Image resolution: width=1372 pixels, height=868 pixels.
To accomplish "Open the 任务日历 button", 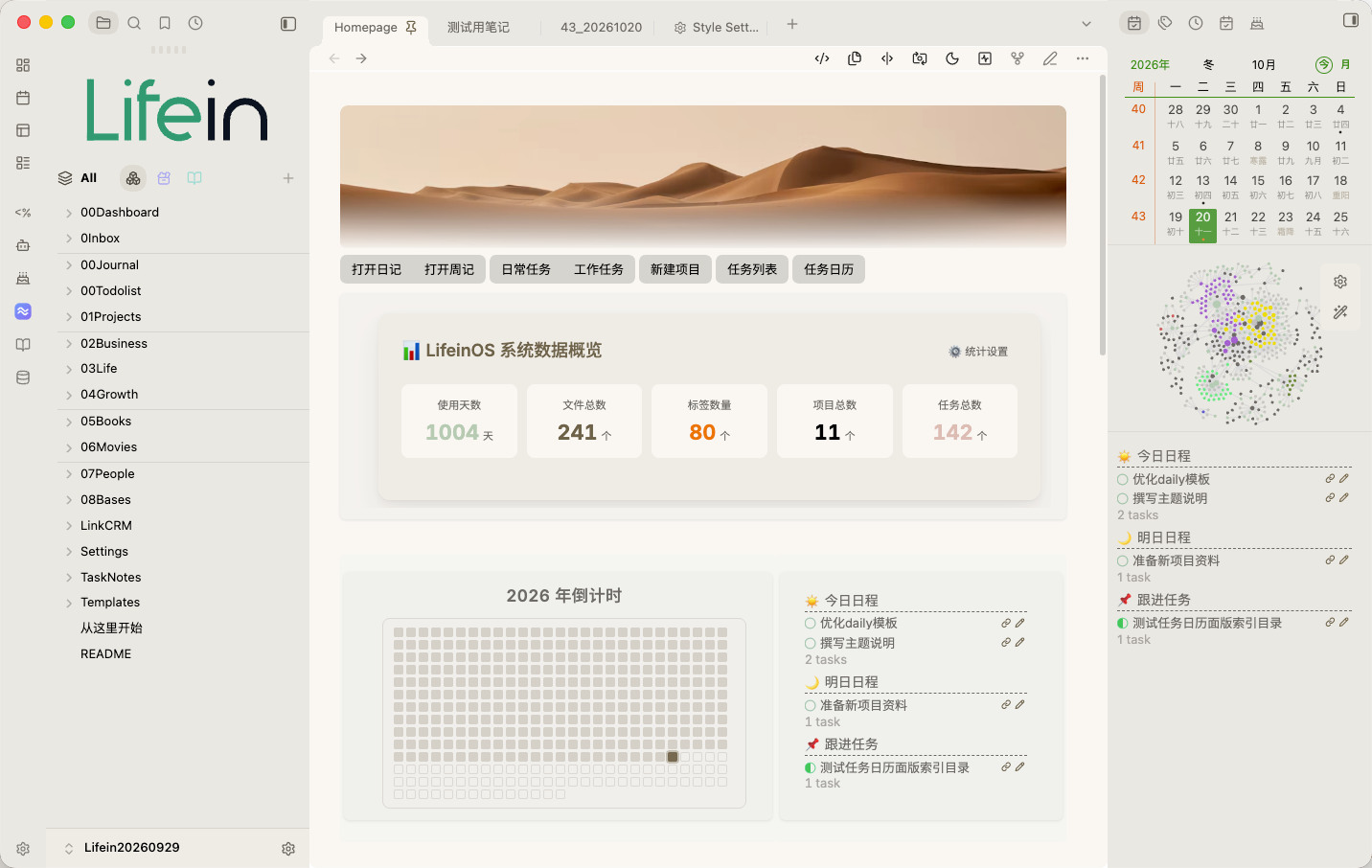I will coord(829,269).
